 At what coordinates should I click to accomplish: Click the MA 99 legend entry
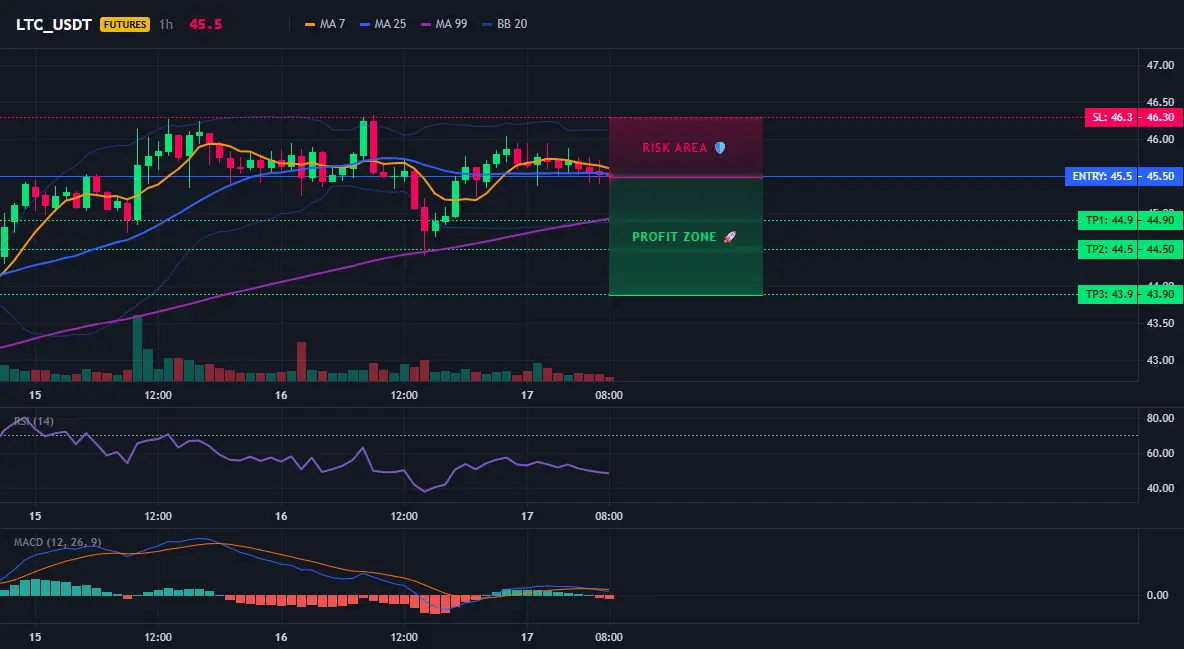click(x=444, y=24)
